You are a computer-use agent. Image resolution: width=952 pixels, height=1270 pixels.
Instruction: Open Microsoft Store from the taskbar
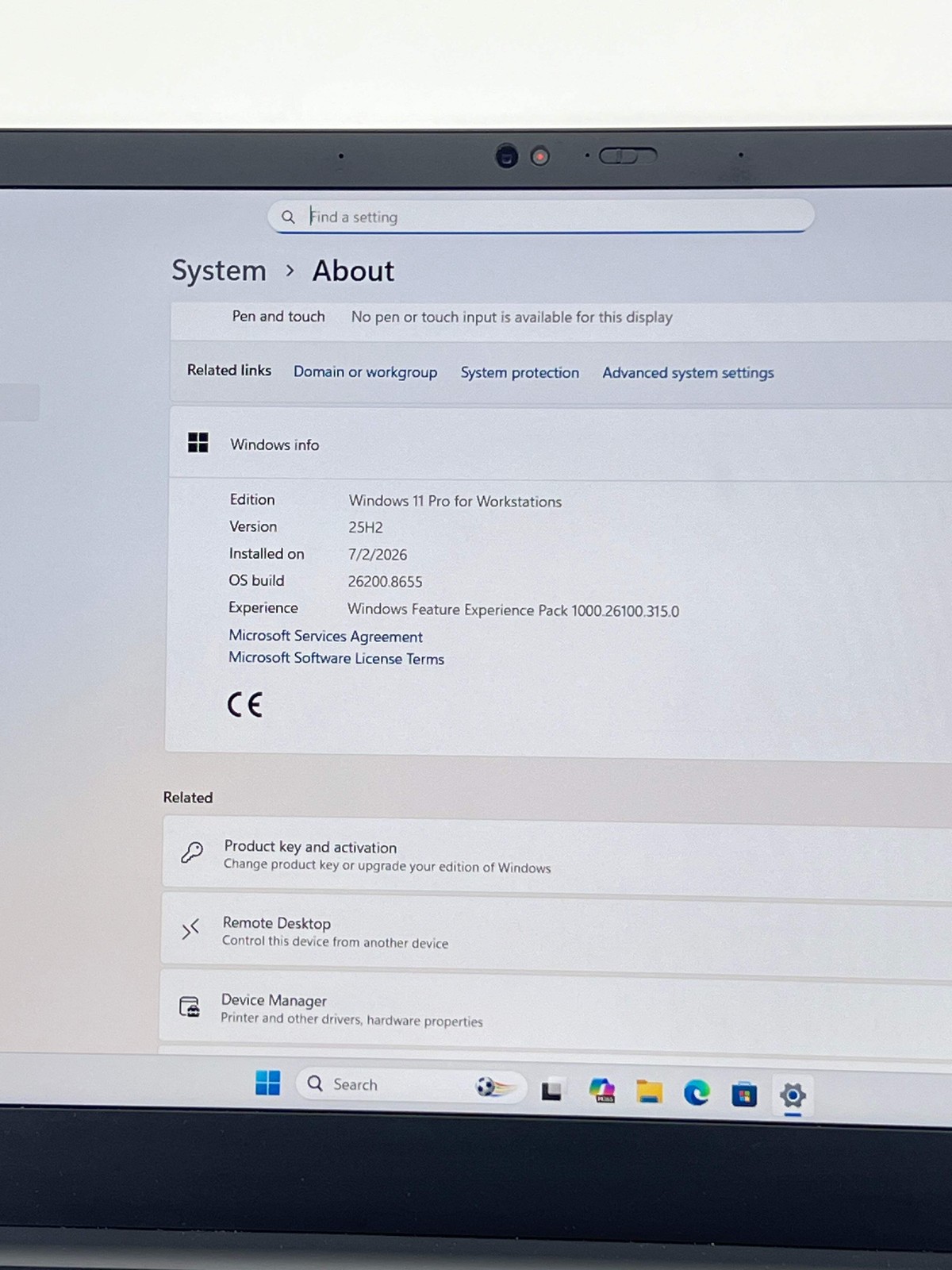point(744,1095)
